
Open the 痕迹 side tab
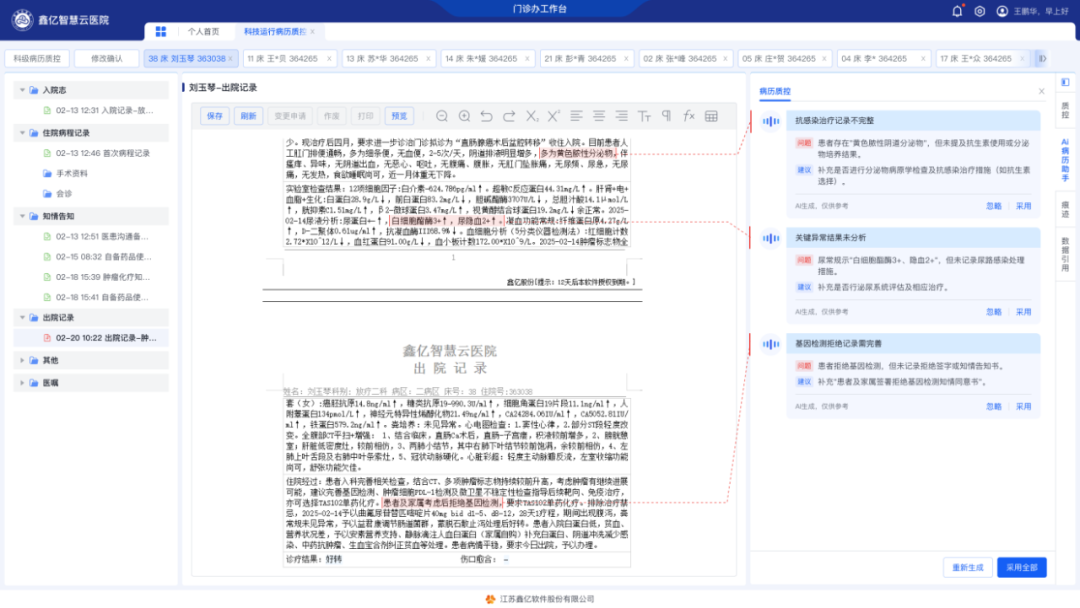[1065, 210]
